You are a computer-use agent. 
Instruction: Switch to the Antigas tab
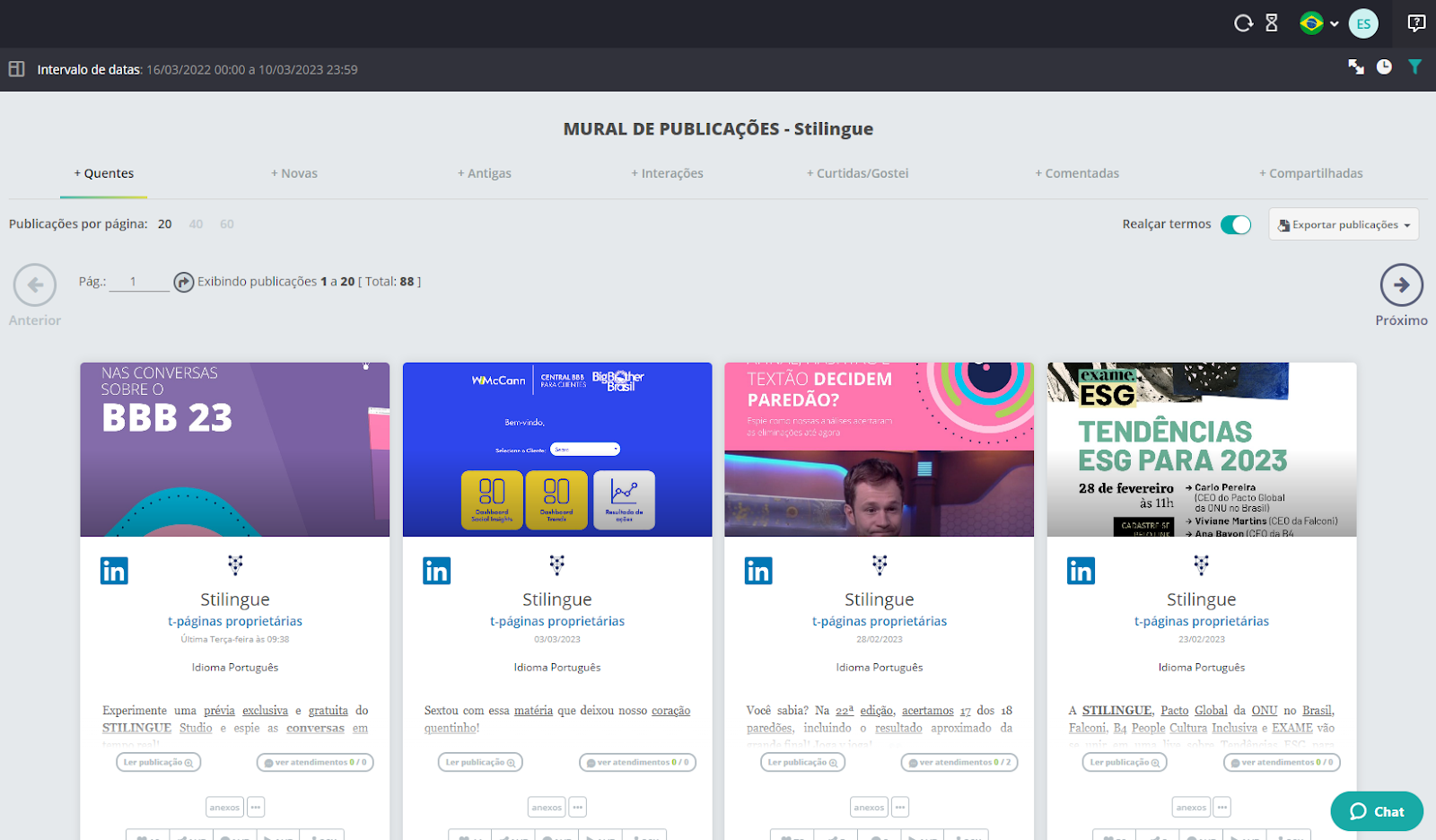[x=485, y=173]
